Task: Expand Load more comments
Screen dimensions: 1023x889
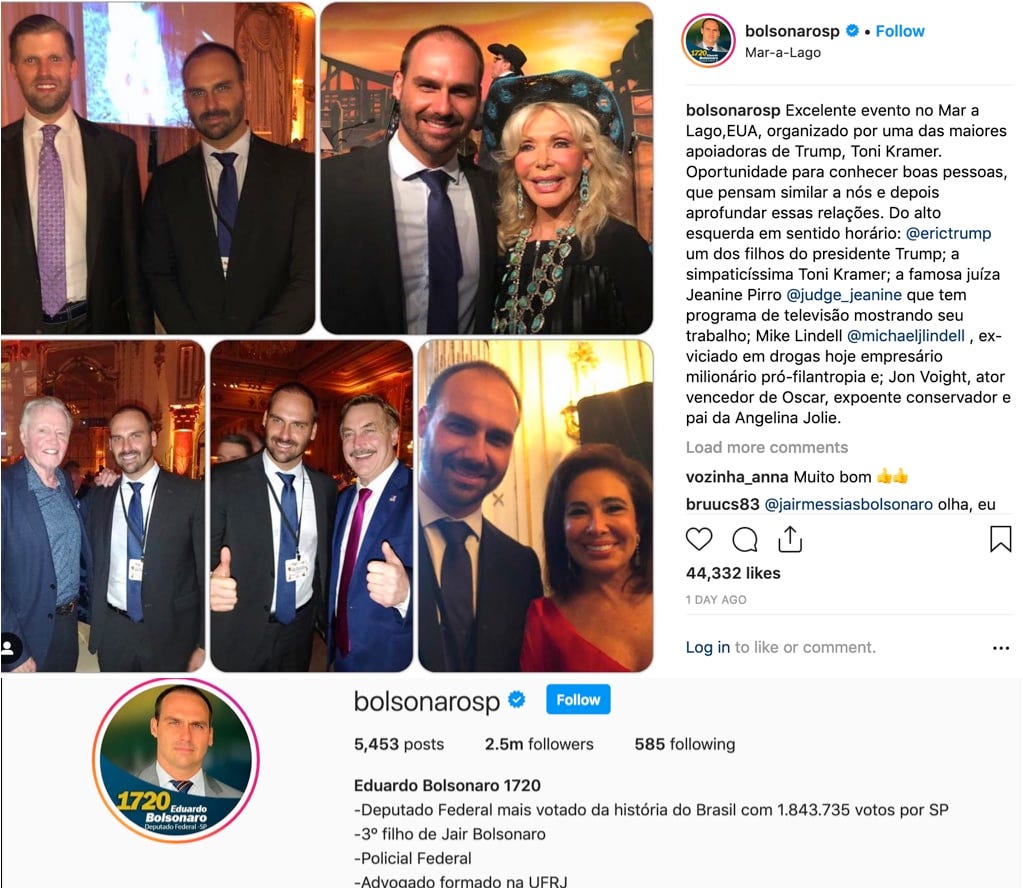Action: (x=767, y=447)
